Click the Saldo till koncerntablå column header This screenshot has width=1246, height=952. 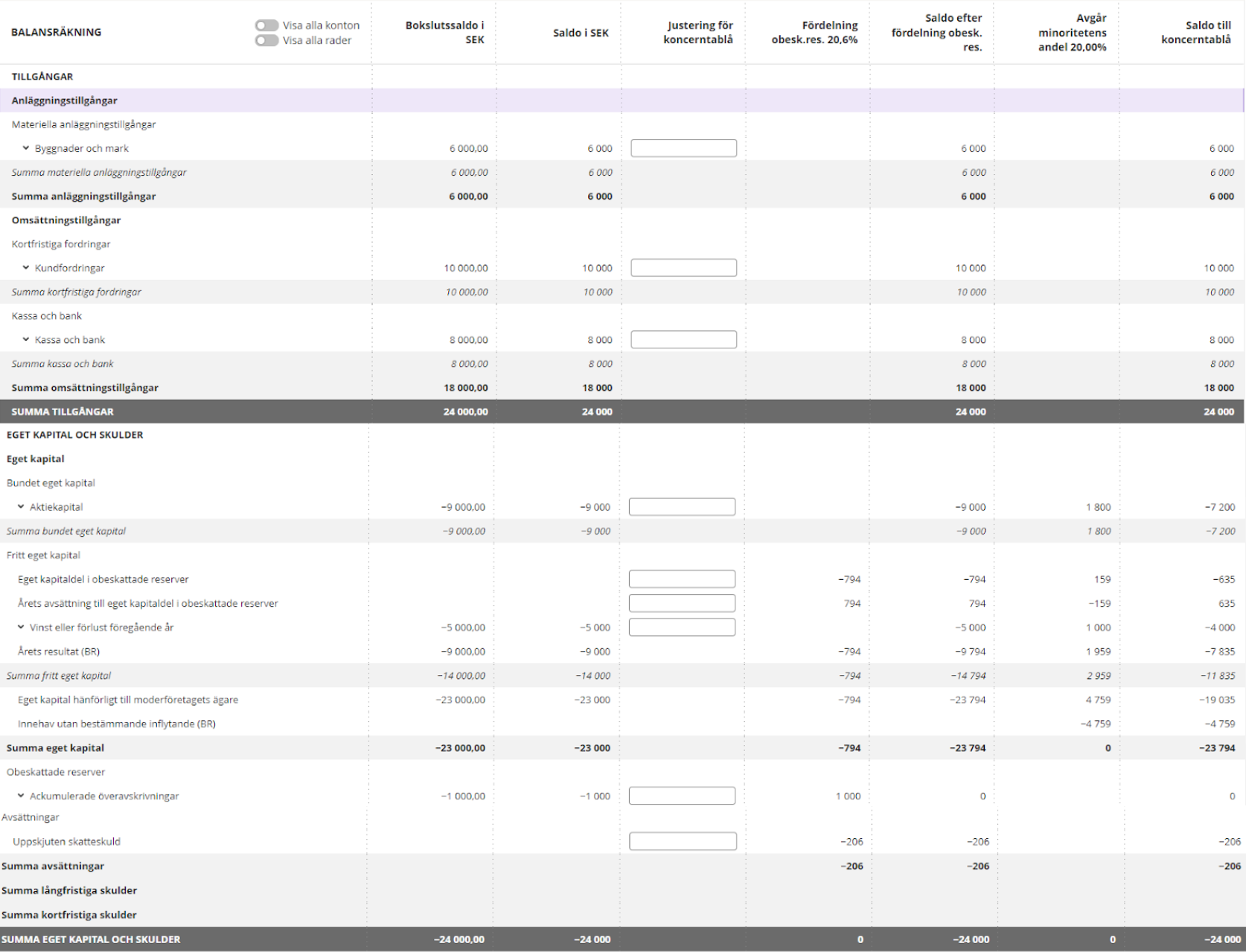coord(1195,32)
